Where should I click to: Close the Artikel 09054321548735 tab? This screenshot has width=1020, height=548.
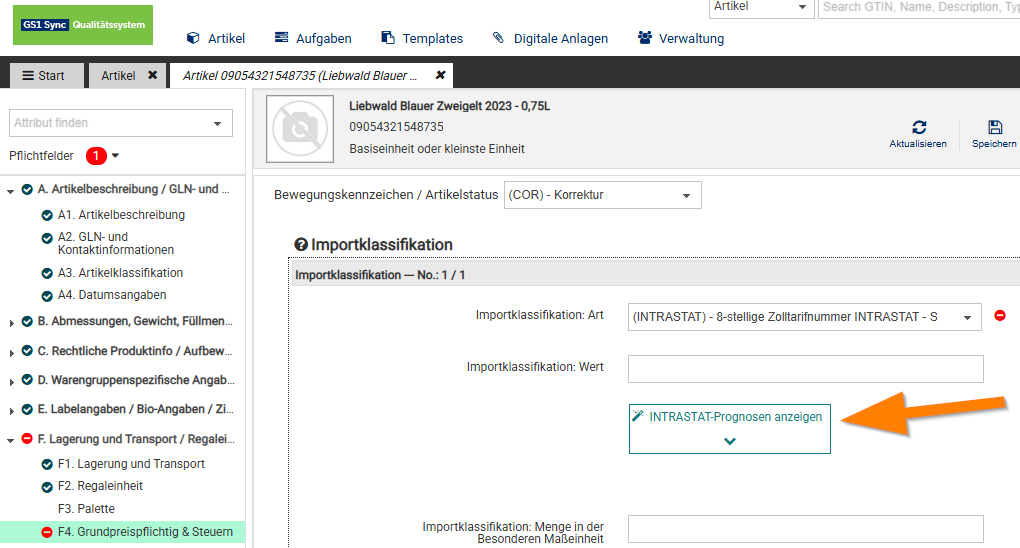tap(440, 75)
